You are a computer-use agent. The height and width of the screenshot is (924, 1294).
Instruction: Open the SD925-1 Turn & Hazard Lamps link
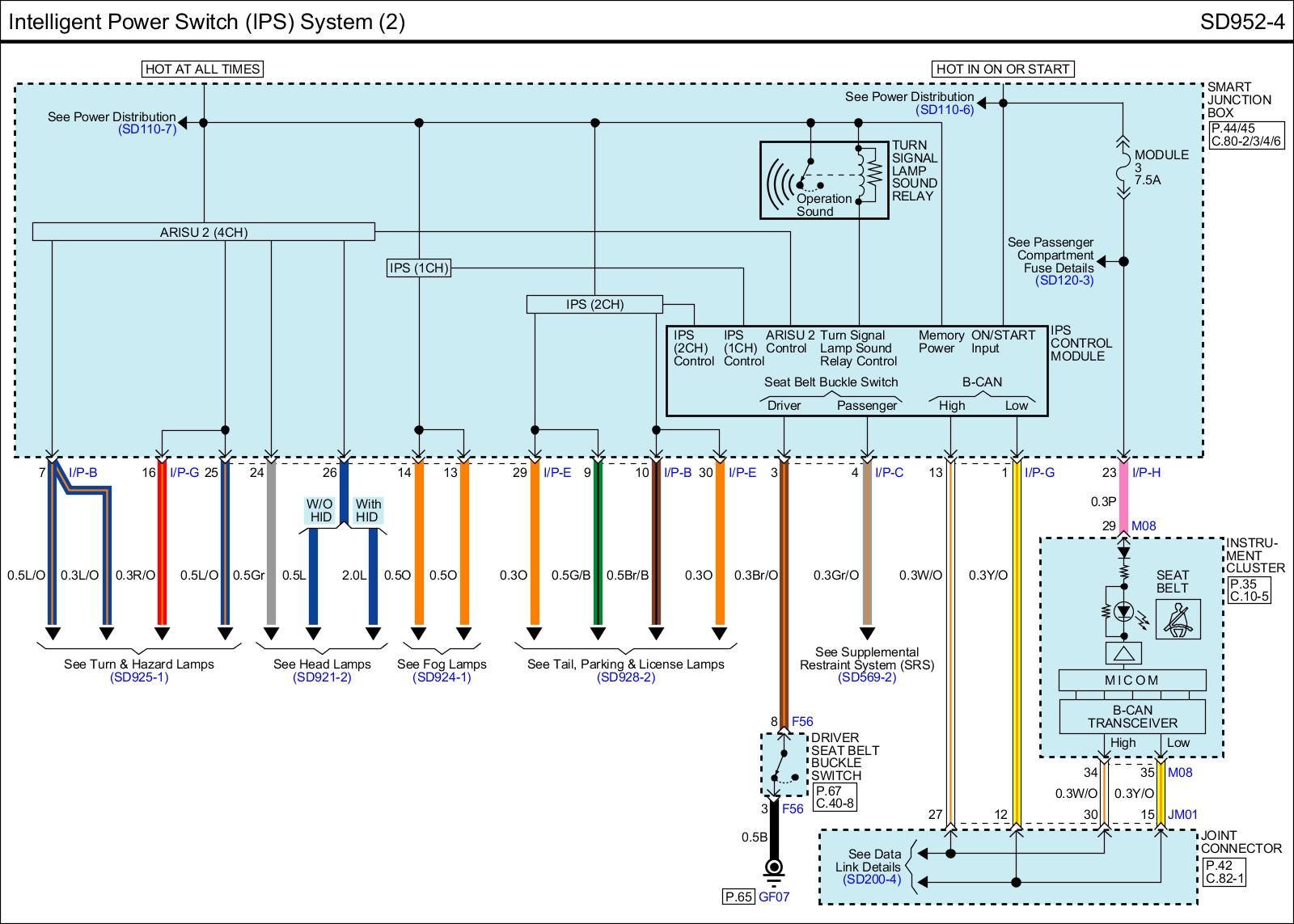[x=139, y=677]
